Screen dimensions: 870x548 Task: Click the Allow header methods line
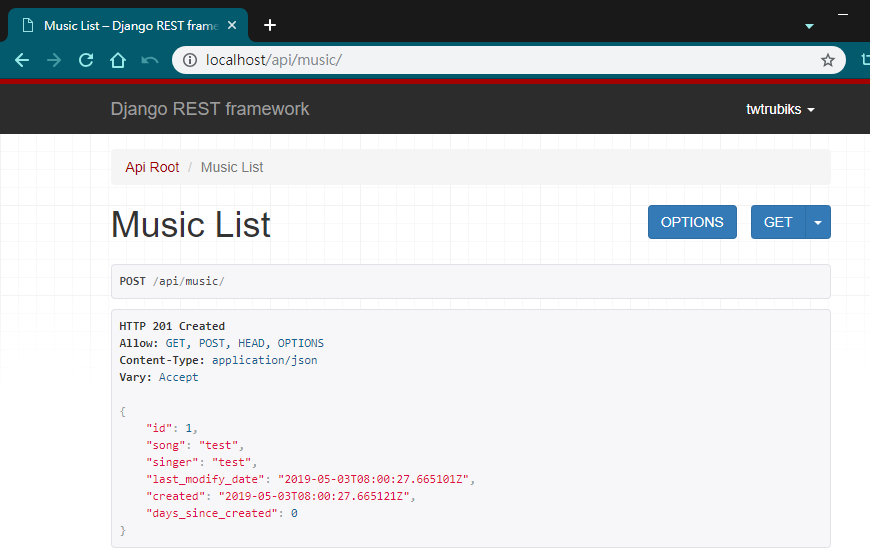tap(221, 343)
